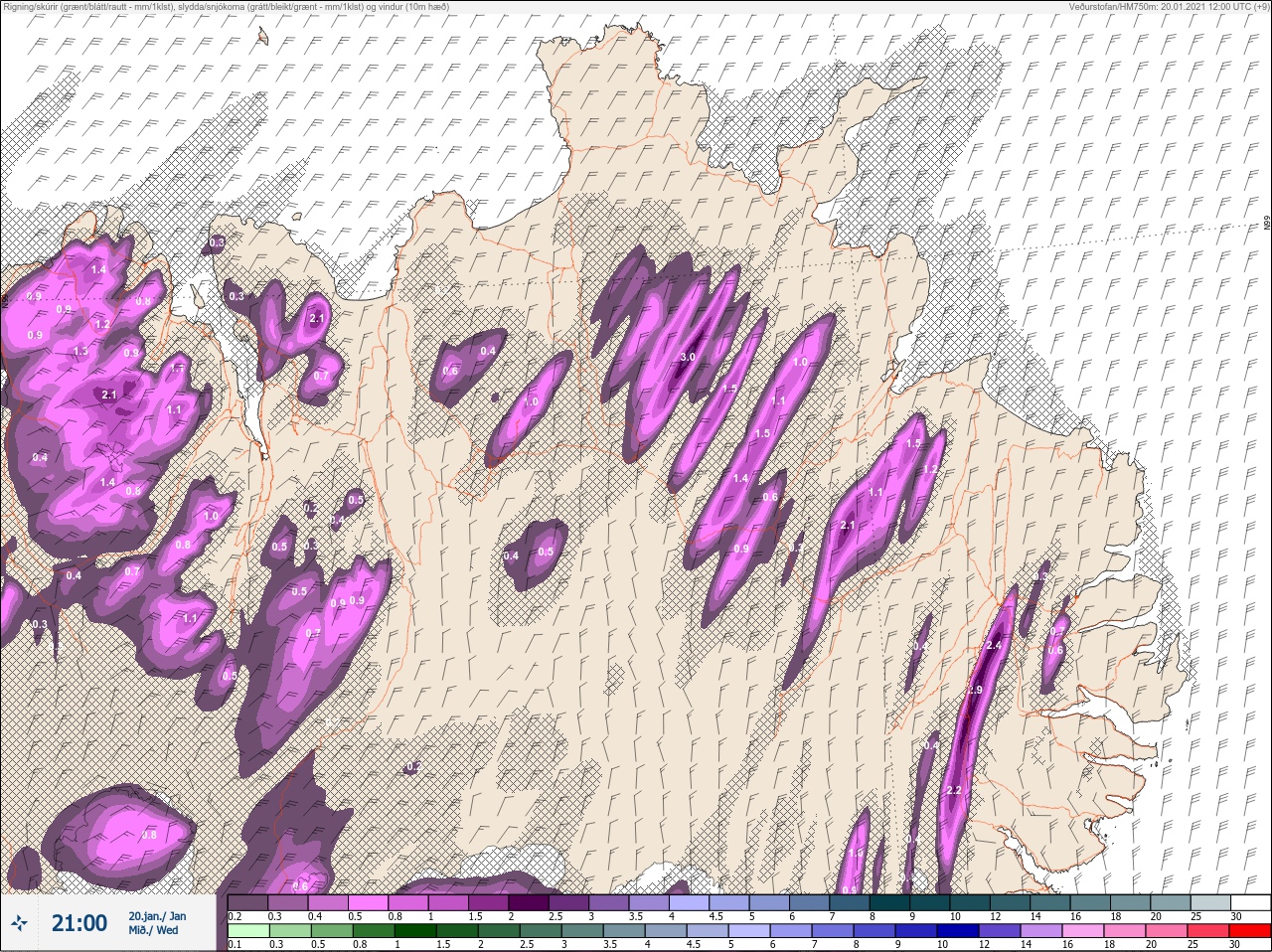This screenshot has width=1272, height=952.
Task: Select the dark green rain legend swatch after 1
Action: click(414, 931)
